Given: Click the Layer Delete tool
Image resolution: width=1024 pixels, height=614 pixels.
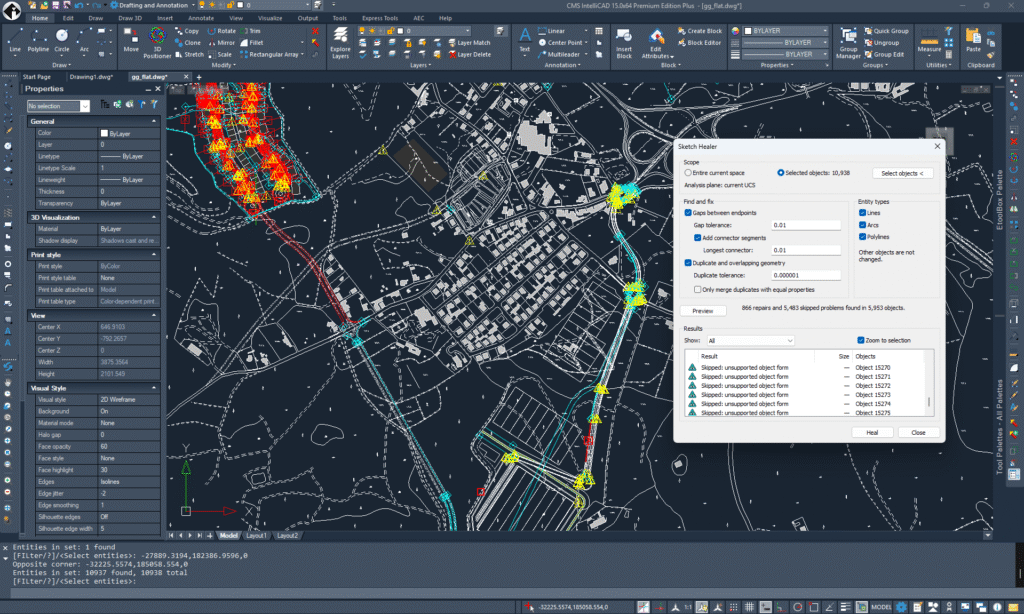Looking at the screenshot, I should [x=470, y=54].
